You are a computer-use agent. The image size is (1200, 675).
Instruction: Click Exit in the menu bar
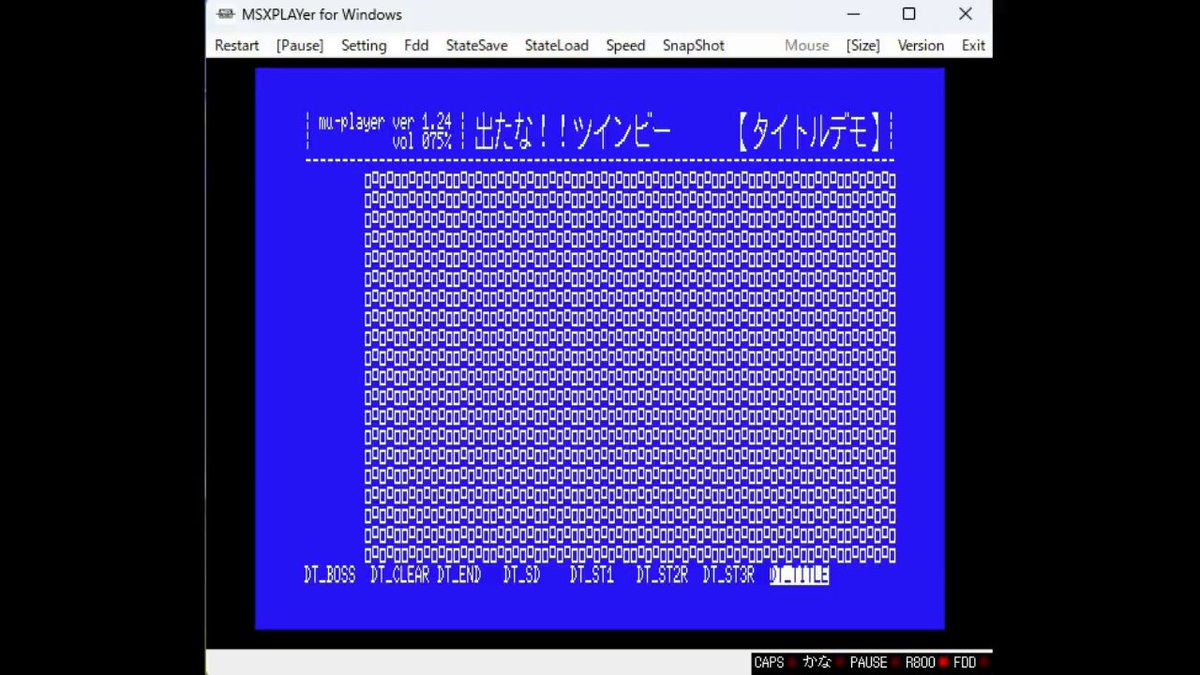coord(974,45)
